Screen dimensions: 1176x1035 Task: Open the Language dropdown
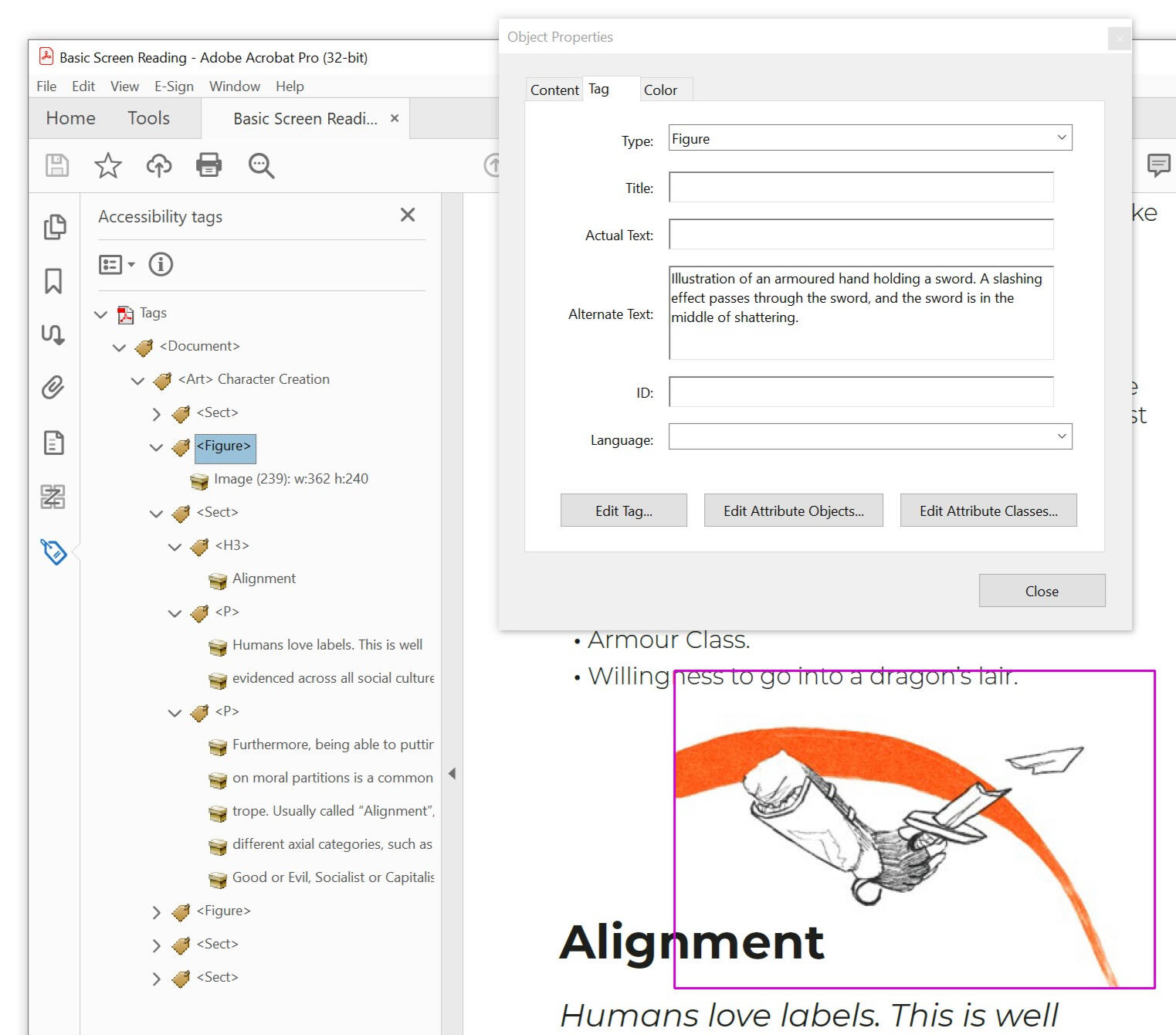[1061, 436]
